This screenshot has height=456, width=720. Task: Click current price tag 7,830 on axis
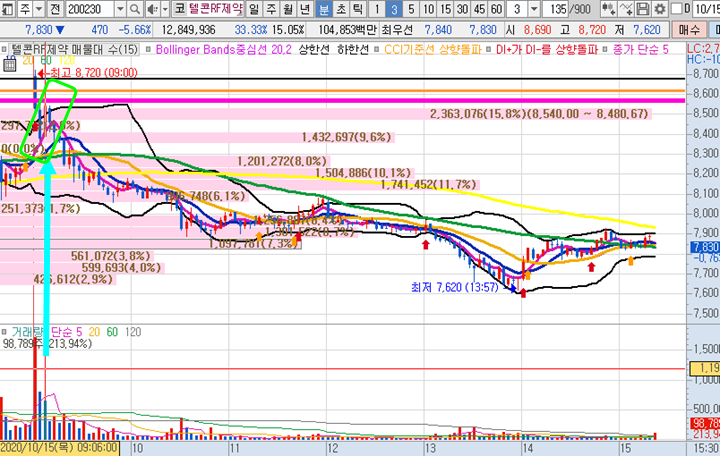(705, 248)
